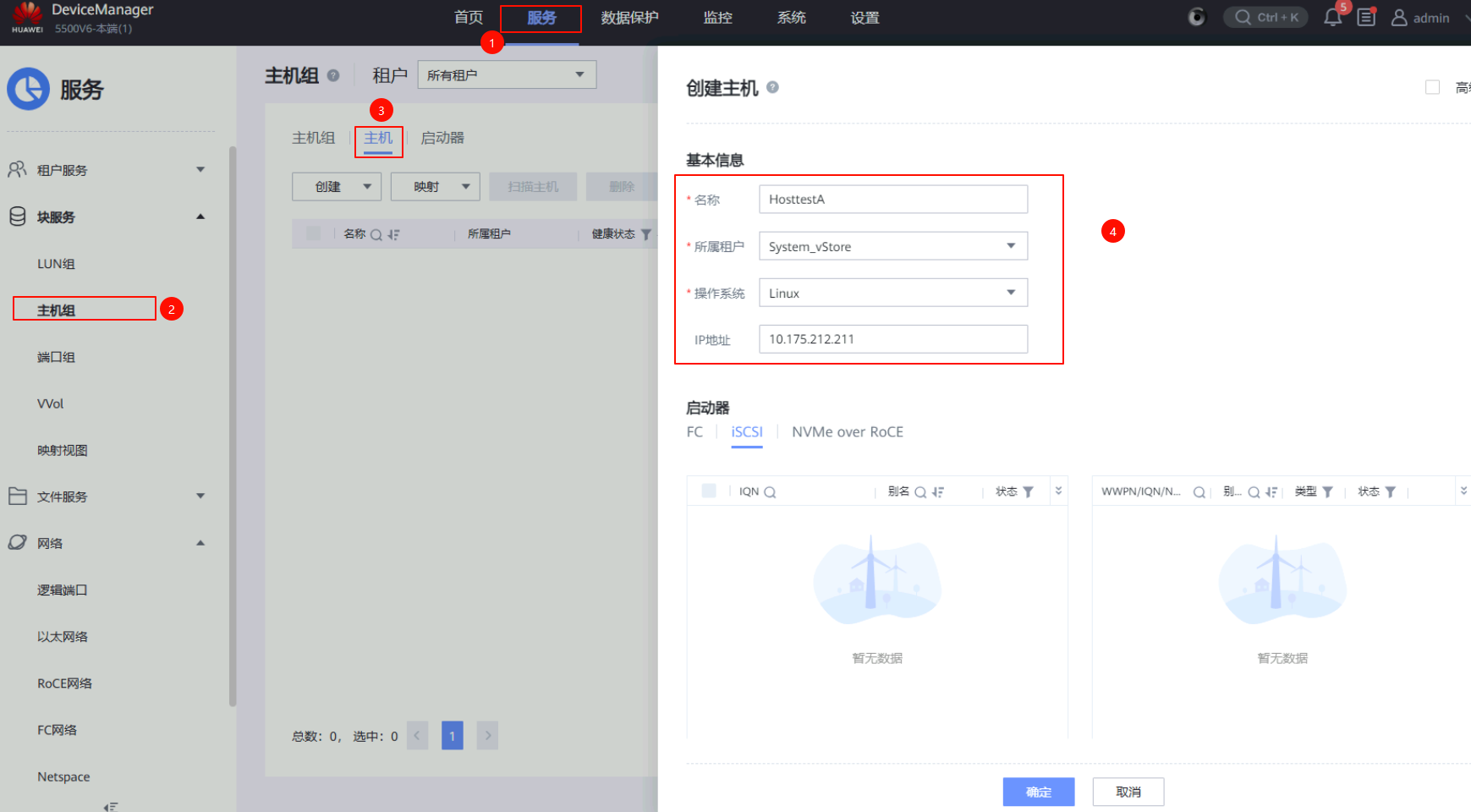Image resolution: width=1471 pixels, height=812 pixels.
Task: Open the notifications bell icon
Action: [x=1332, y=18]
